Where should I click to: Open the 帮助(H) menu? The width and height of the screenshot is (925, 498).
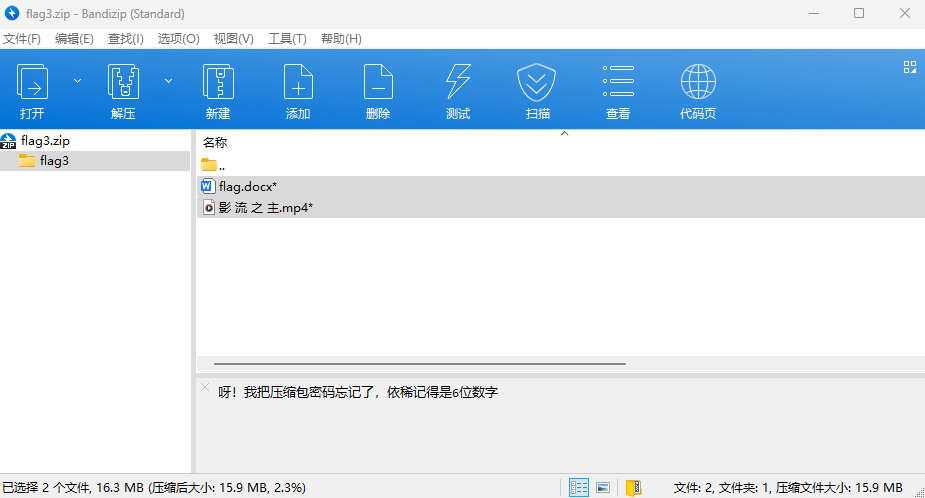point(342,39)
